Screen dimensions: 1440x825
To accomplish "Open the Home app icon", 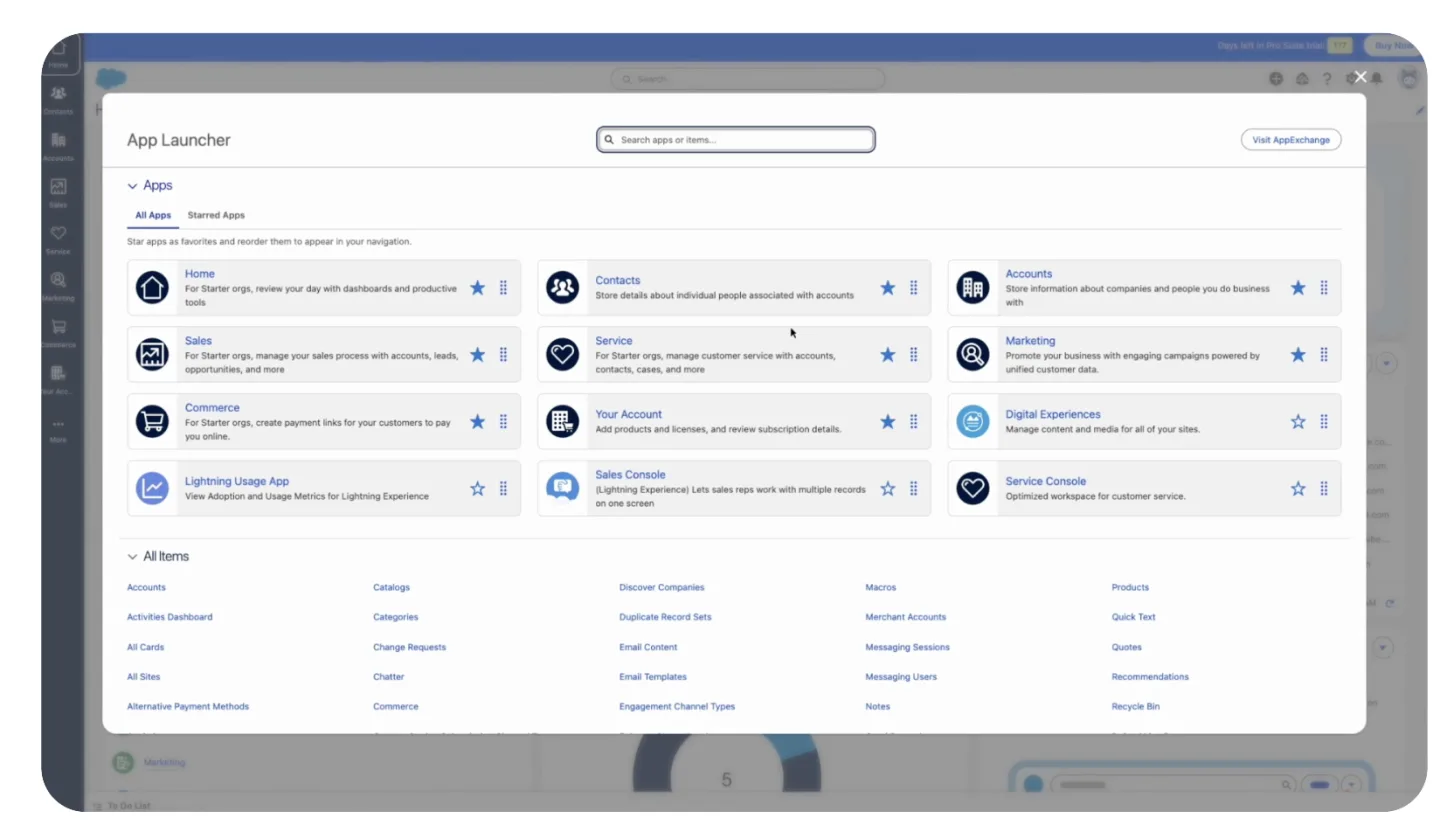I will point(152,288).
